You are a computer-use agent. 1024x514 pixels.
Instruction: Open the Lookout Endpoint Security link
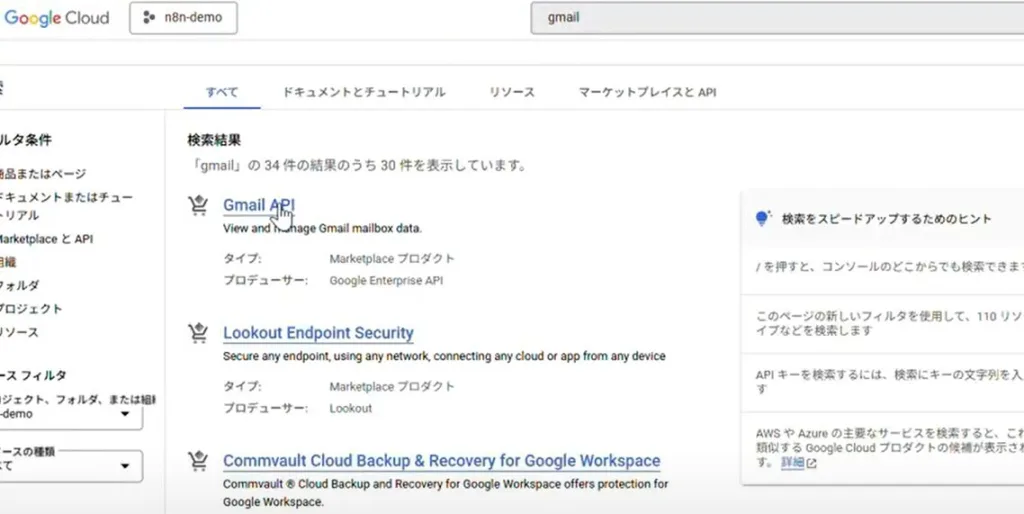[318, 333]
